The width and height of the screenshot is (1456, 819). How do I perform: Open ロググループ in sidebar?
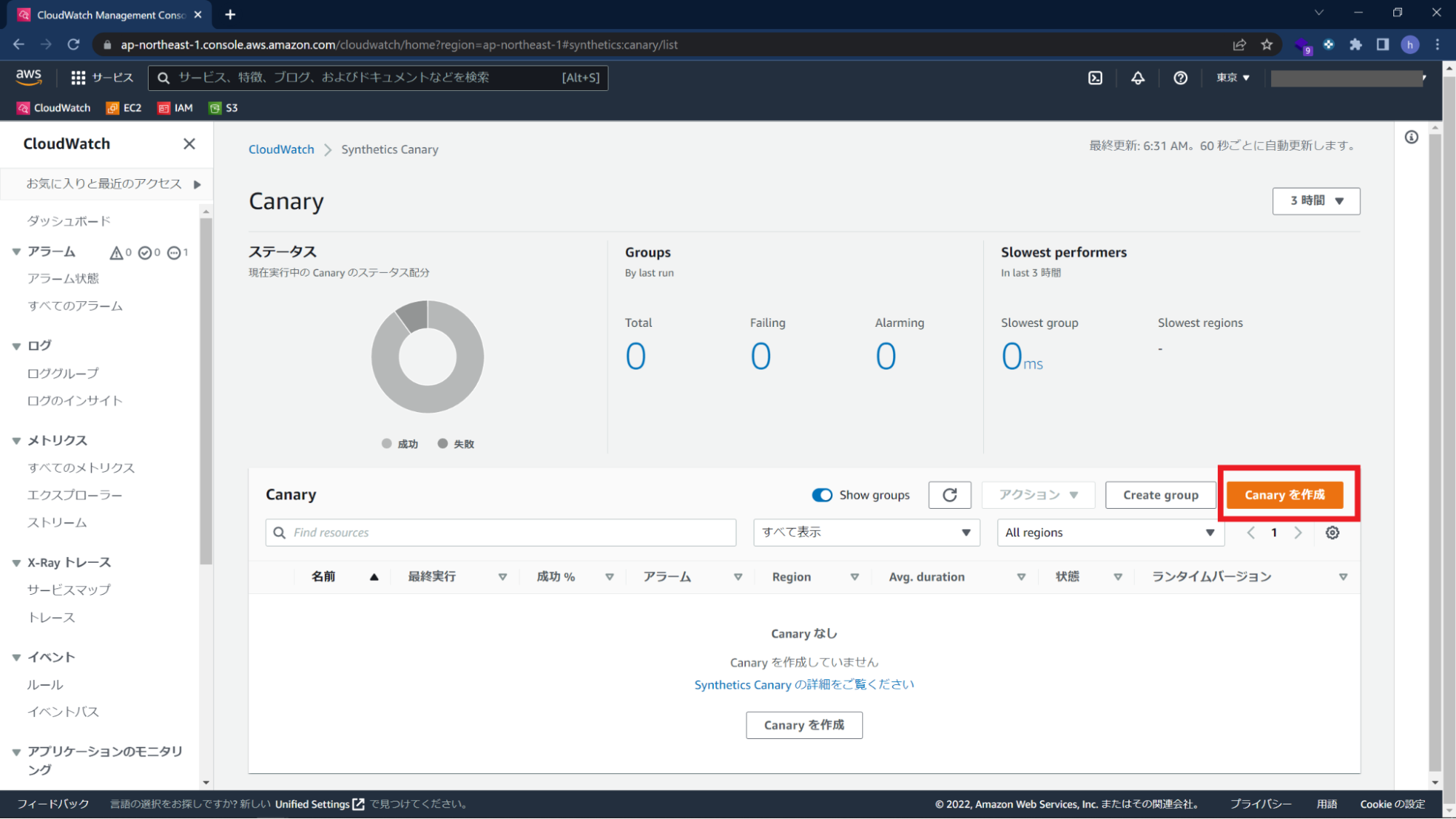(63, 373)
